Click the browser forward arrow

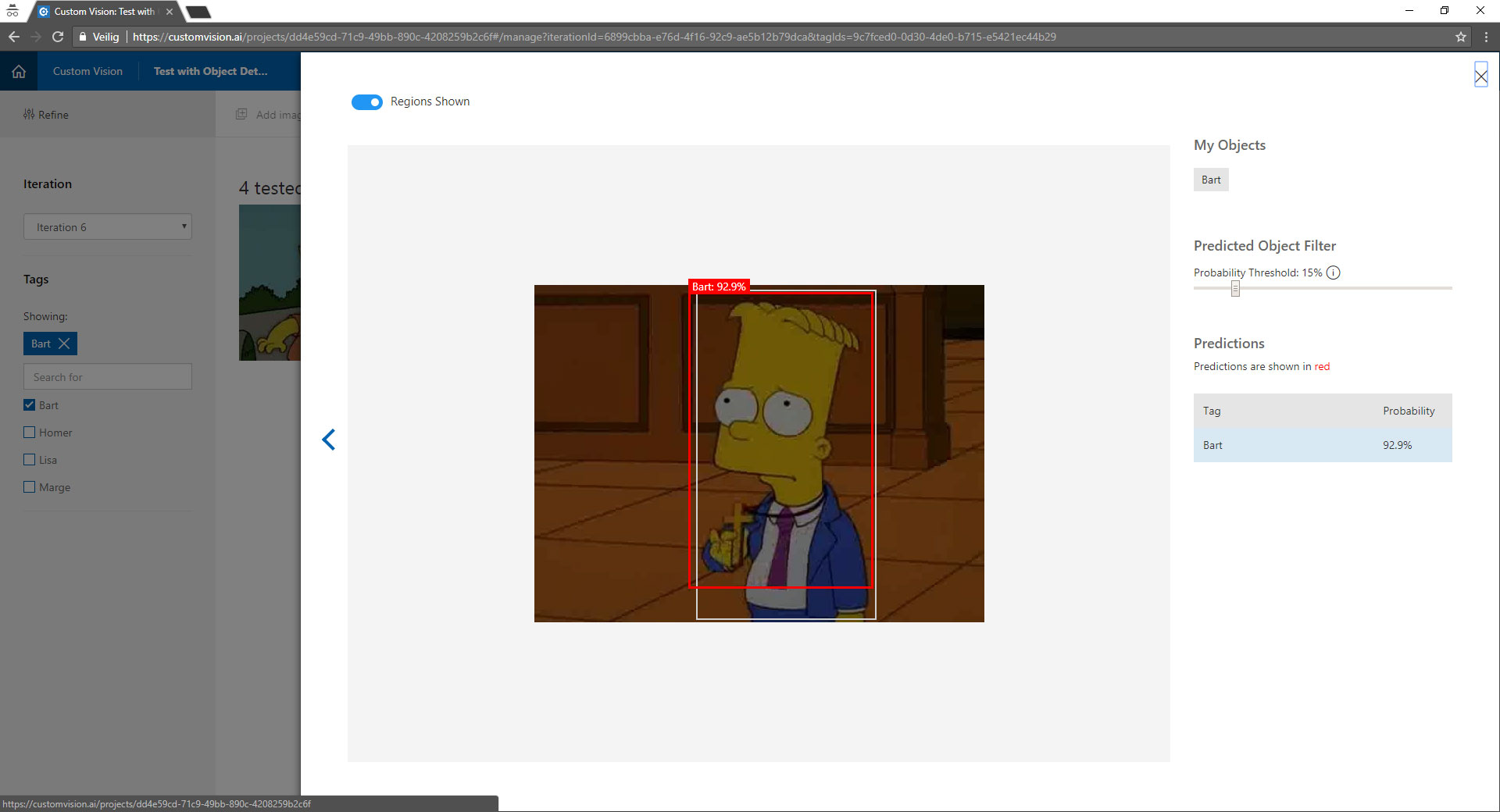tap(36, 37)
